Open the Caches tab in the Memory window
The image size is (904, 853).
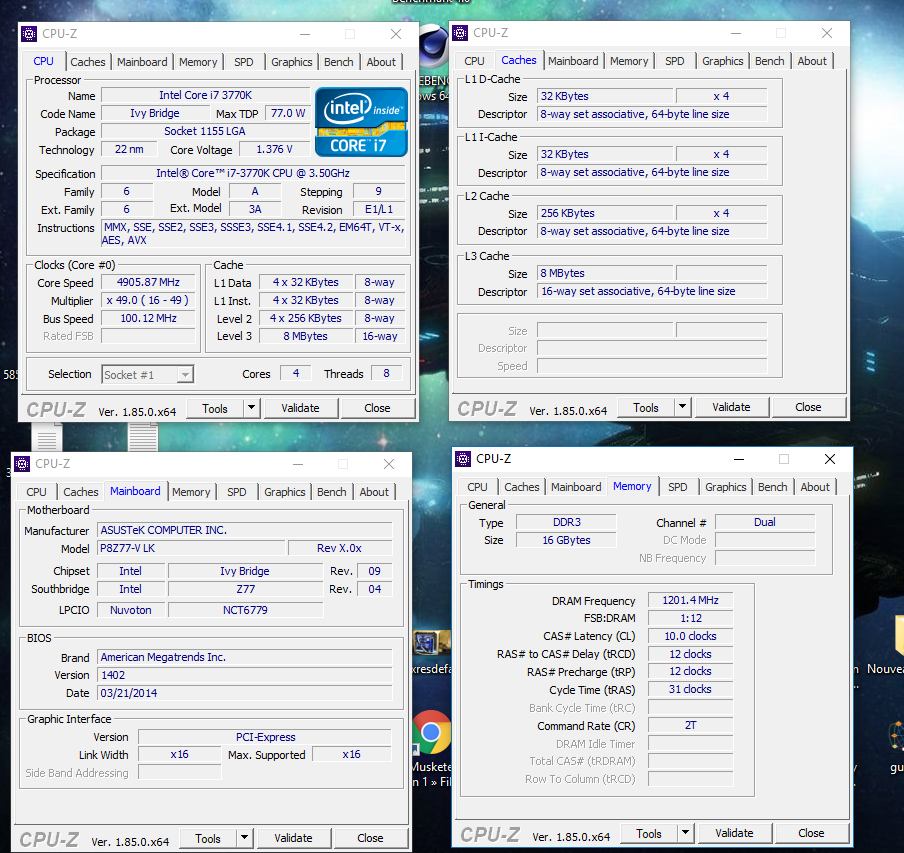(x=522, y=486)
